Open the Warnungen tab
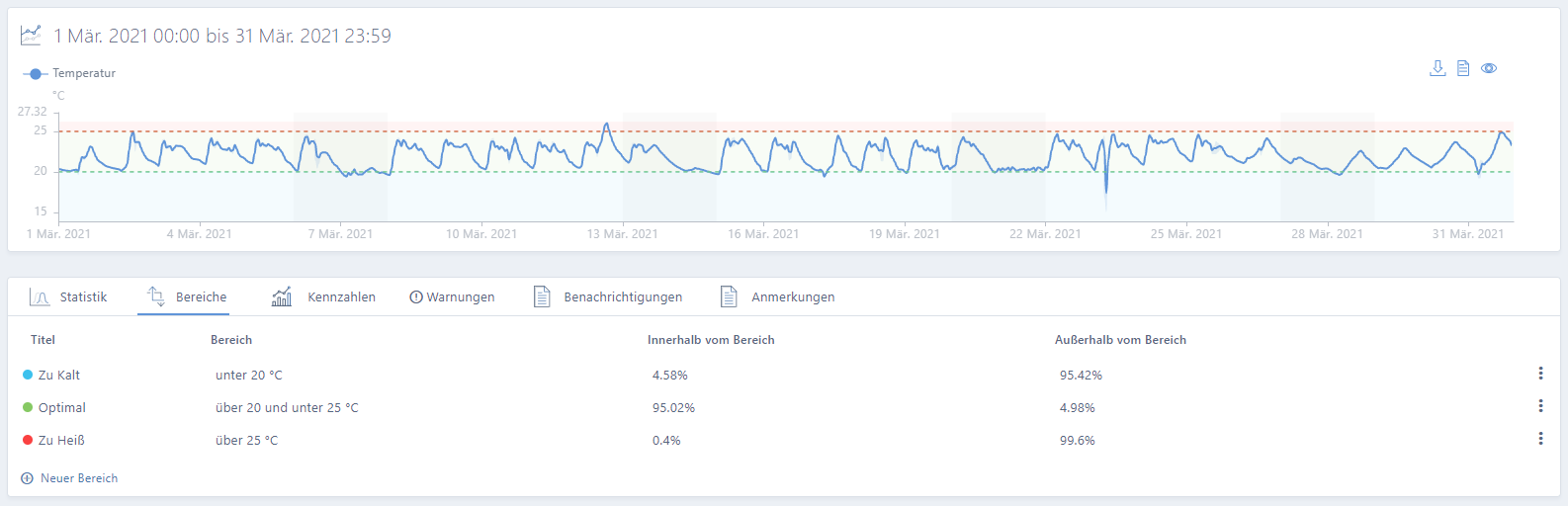The height and width of the screenshot is (506, 1568). [452, 296]
